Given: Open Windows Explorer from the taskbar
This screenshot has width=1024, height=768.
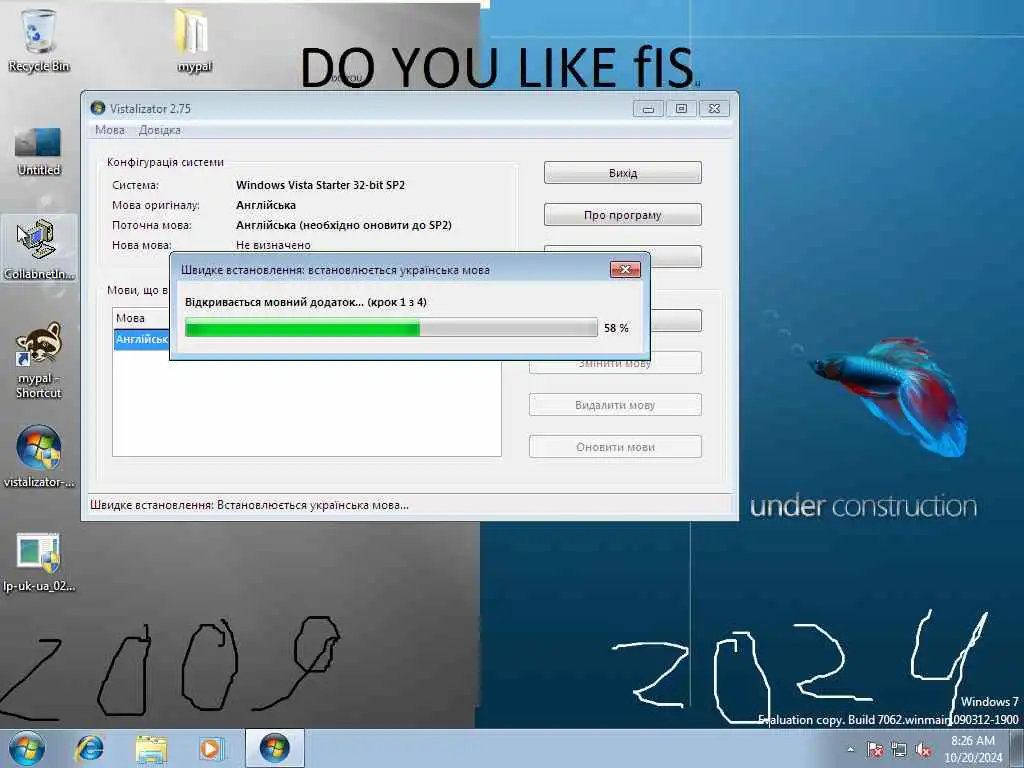Looking at the screenshot, I should tap(151, 748).
